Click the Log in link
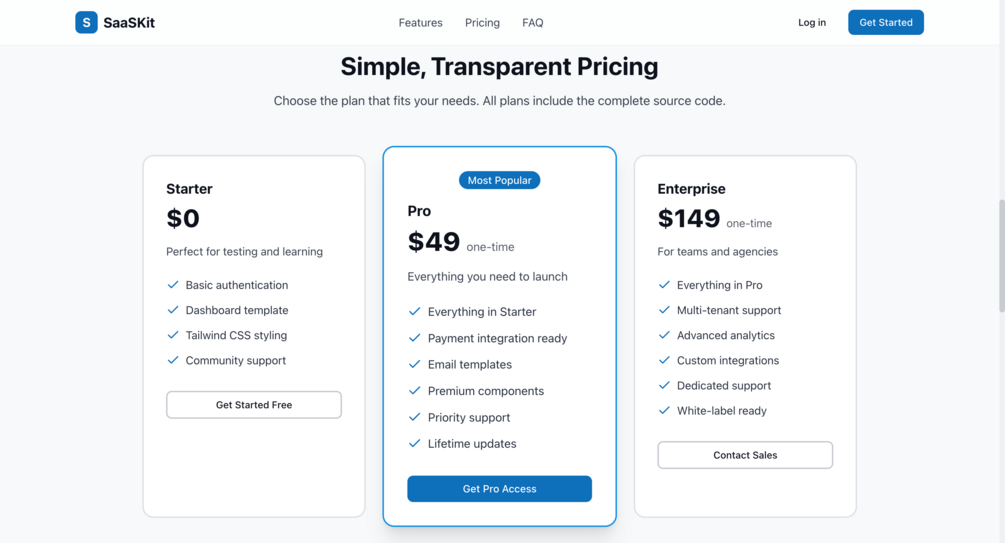1005x543 pixels. click(812, 22)
